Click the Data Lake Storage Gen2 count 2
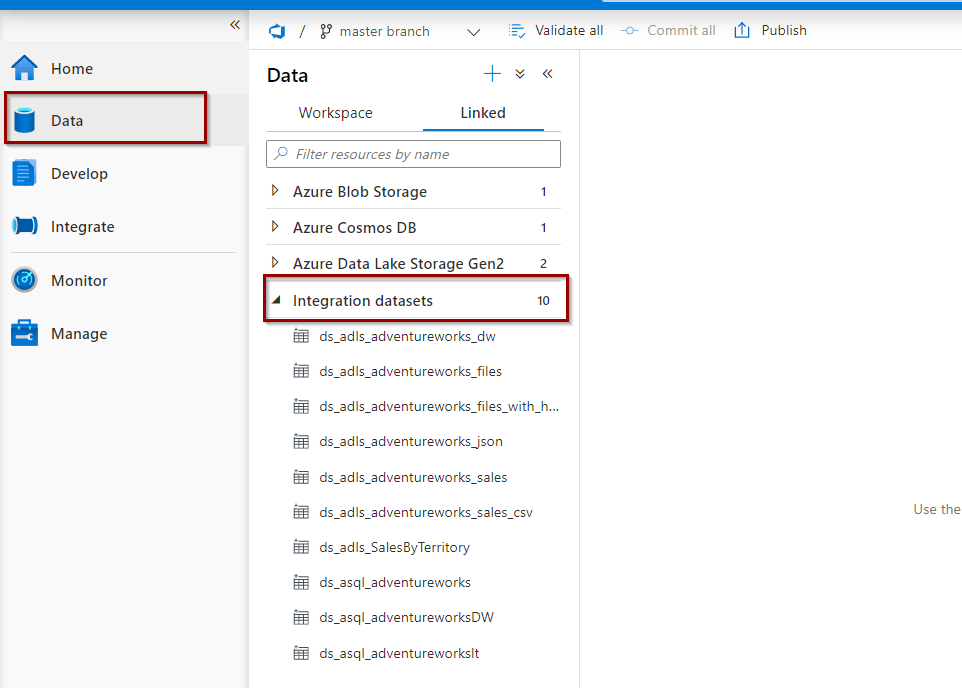This screenshot has width=962, height=688. coord(543,263)
